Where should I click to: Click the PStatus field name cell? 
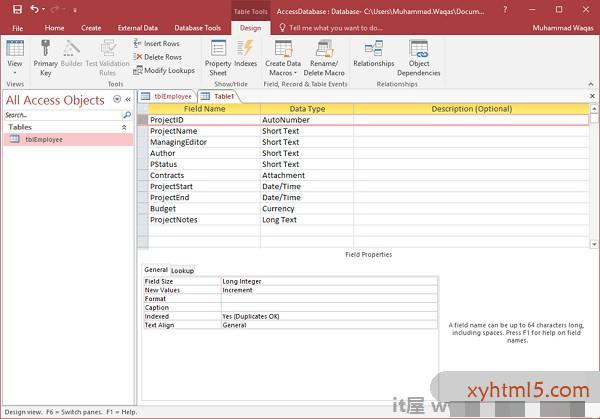coord(204,164)
